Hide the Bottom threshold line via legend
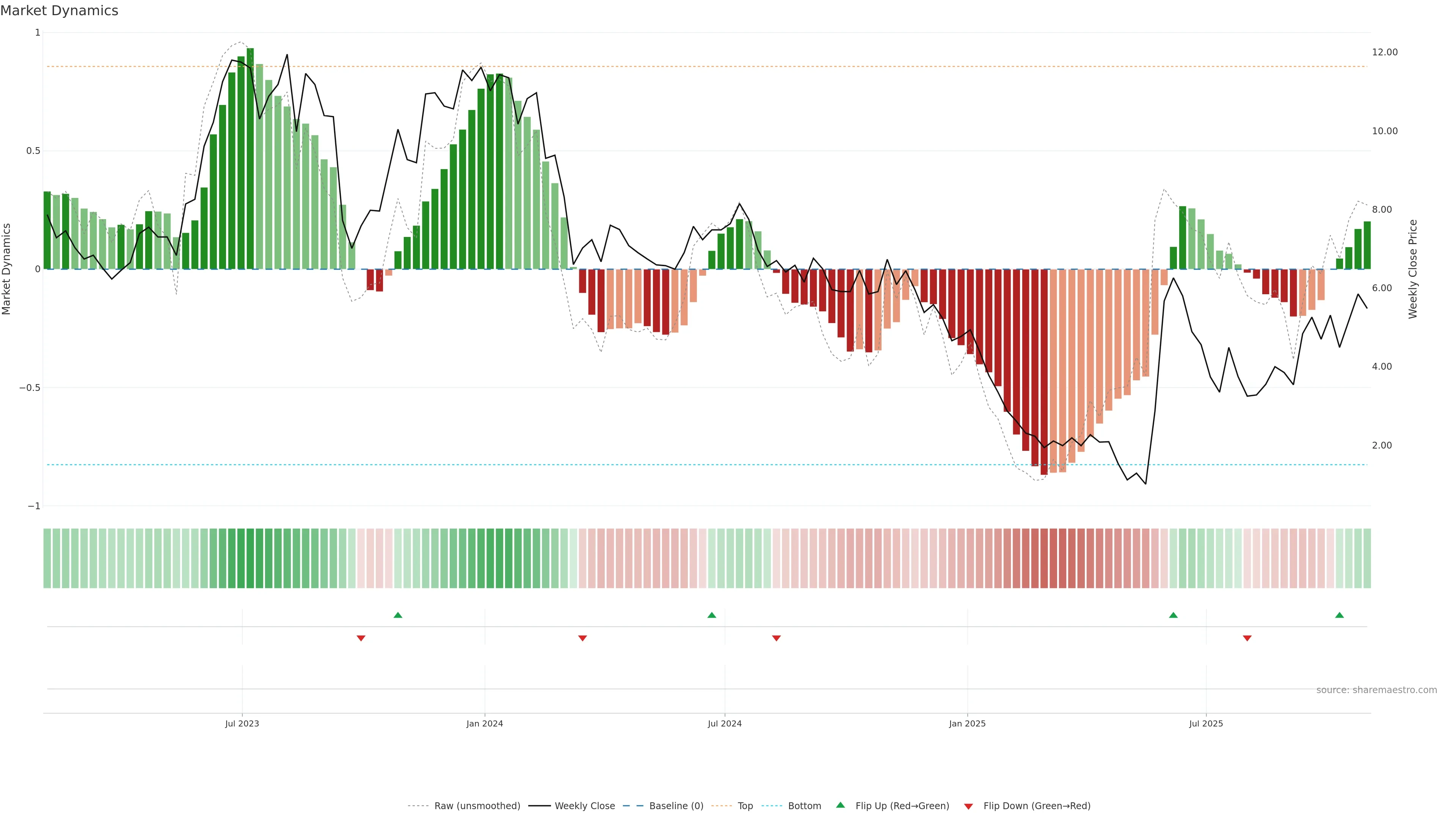The image size is (1456, 819). [804, 806]
